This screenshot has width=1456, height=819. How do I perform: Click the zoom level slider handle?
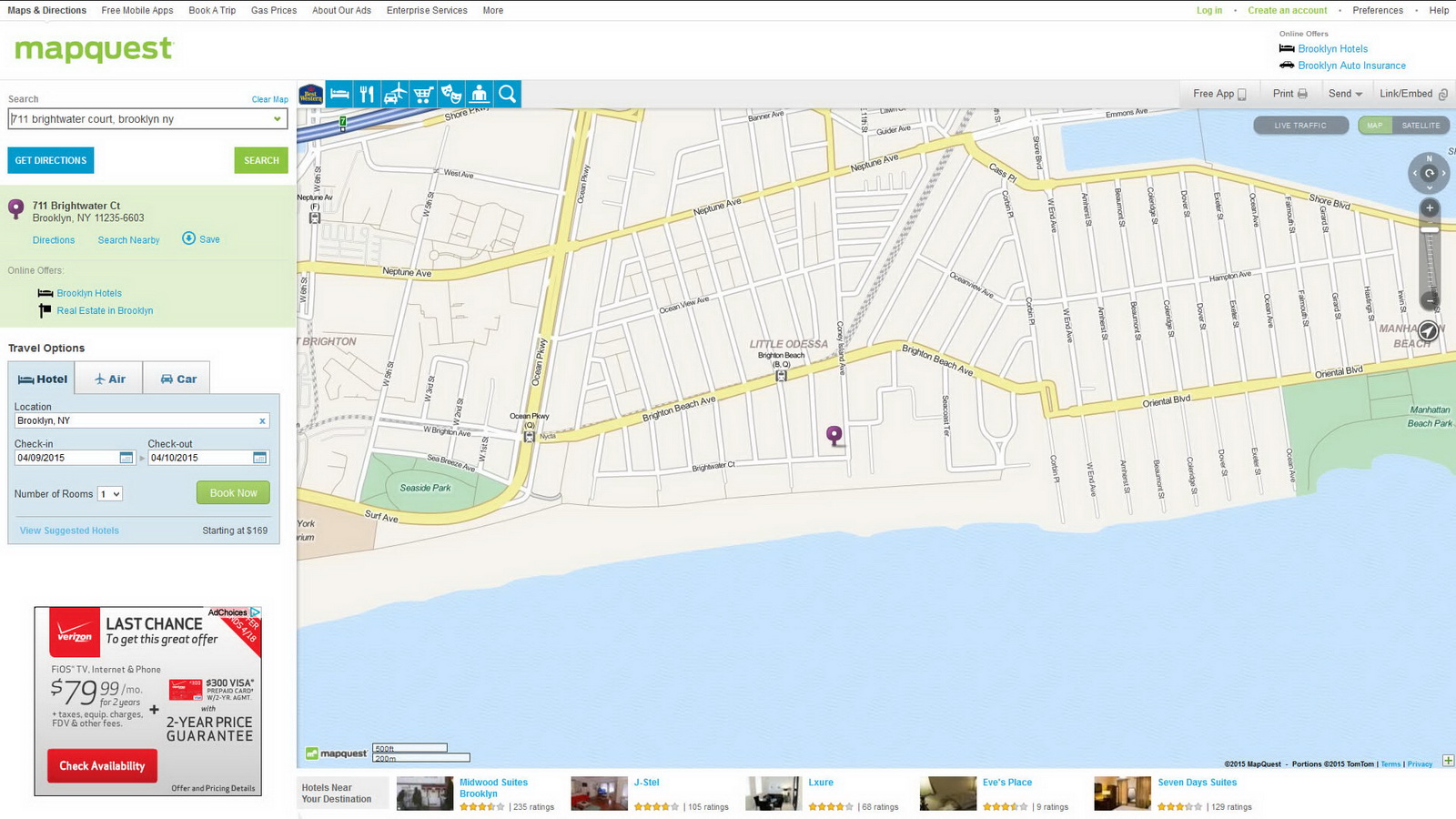(1430, 229)
